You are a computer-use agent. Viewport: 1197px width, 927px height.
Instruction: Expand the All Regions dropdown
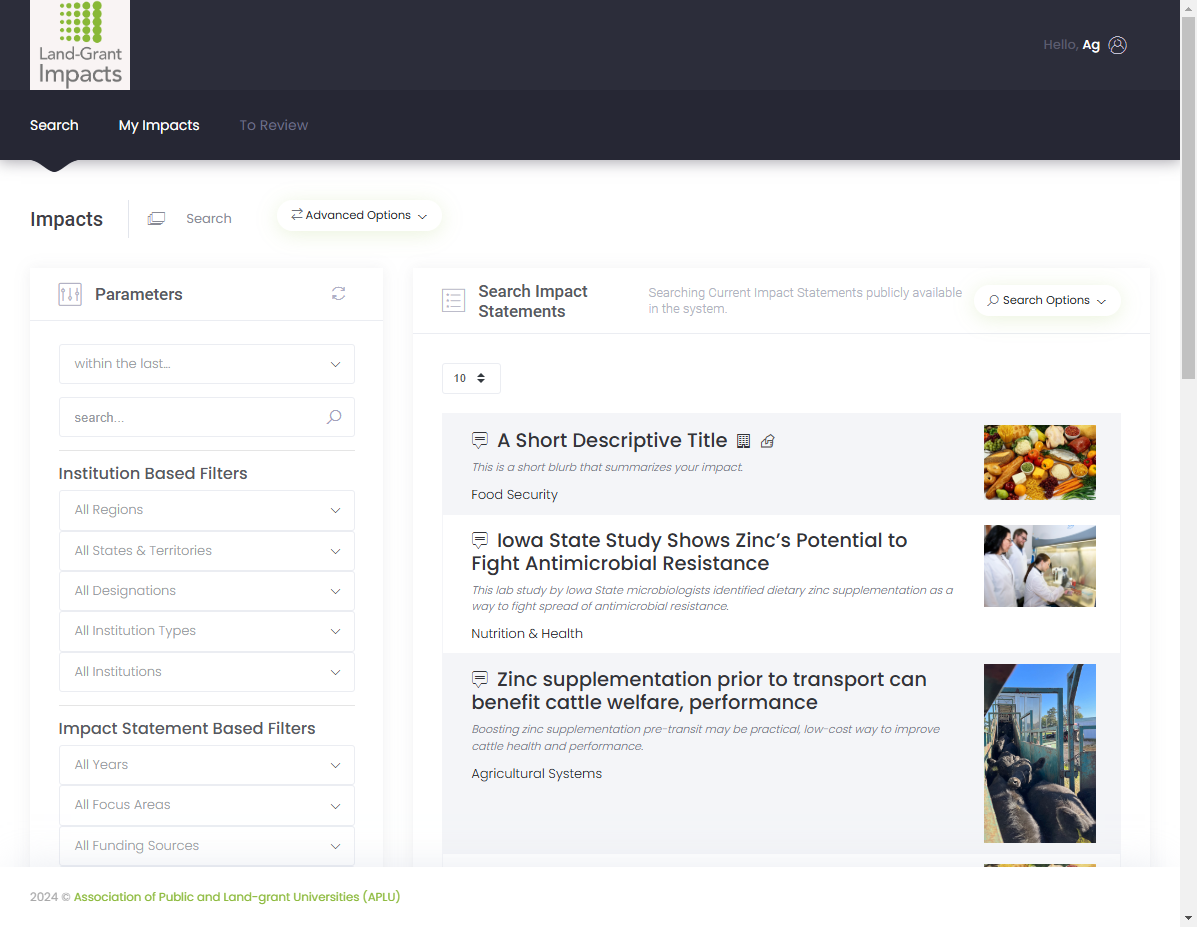207,510
